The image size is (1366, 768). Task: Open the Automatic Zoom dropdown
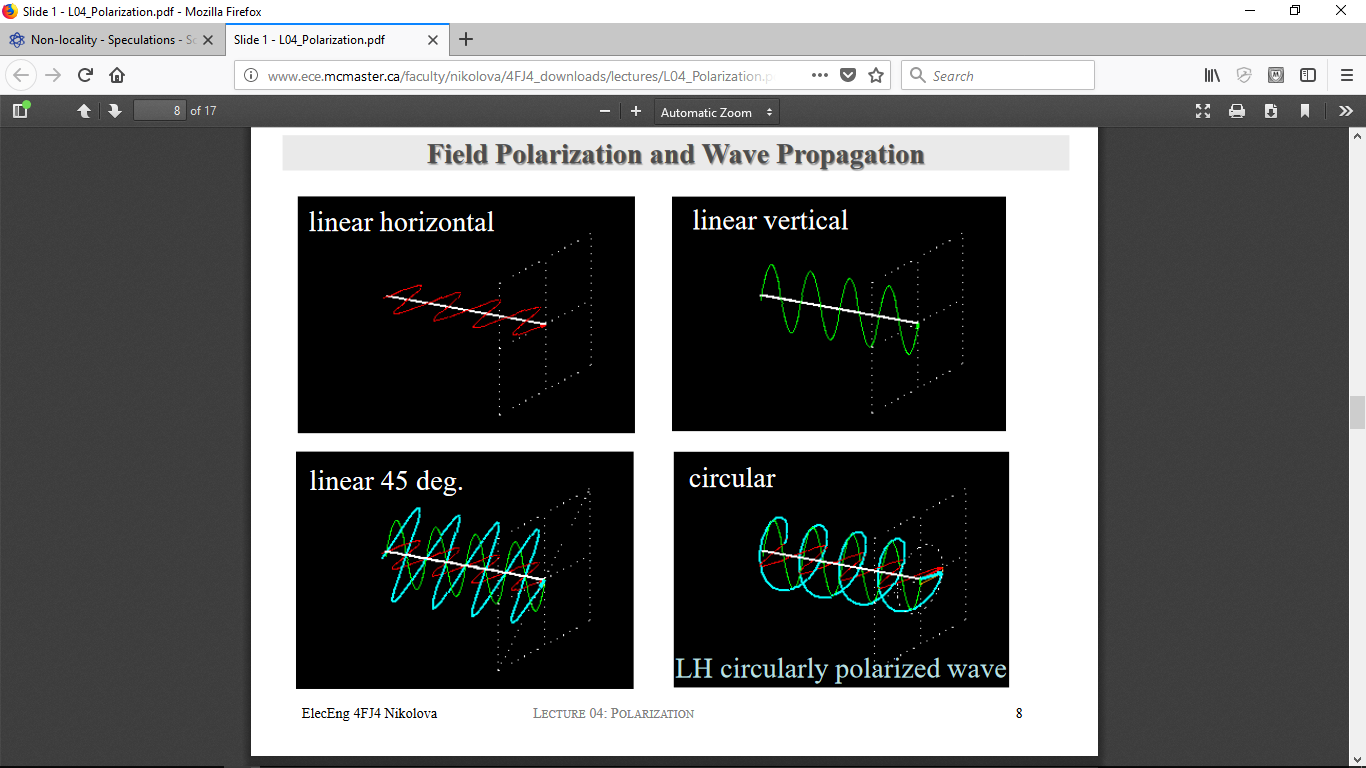pos(717,112)
